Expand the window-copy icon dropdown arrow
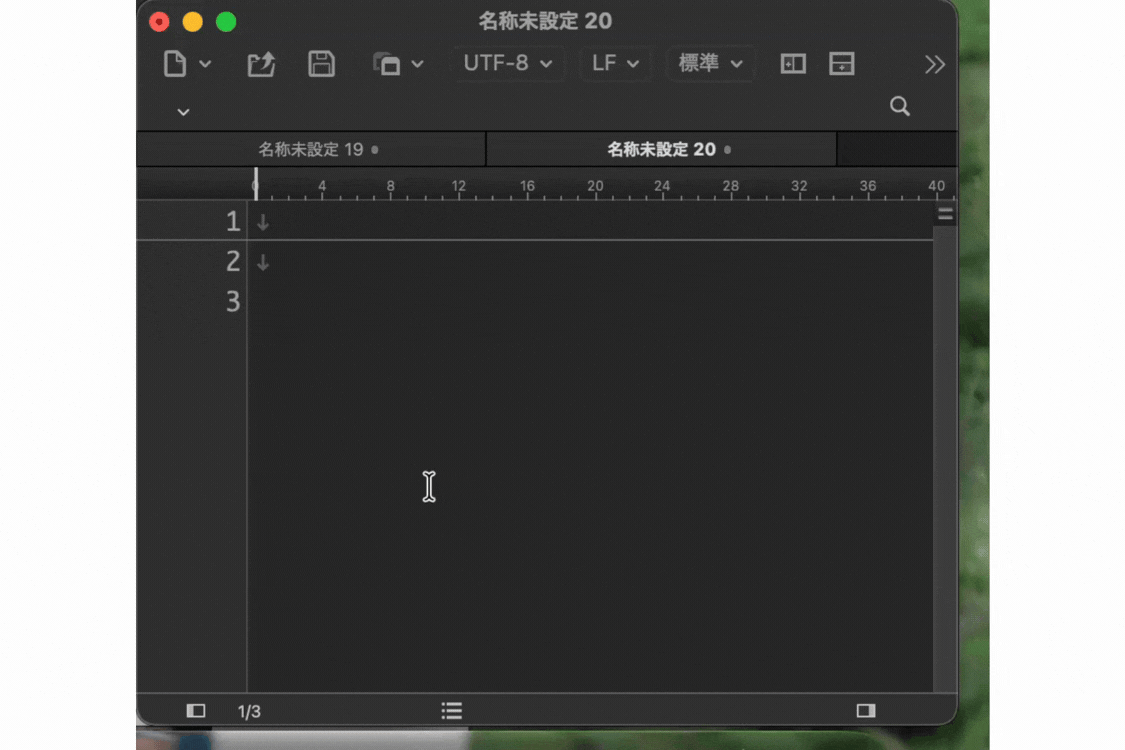Viewport: 1125px width, 750px height. pyautogui.click(x=418, y=64)
